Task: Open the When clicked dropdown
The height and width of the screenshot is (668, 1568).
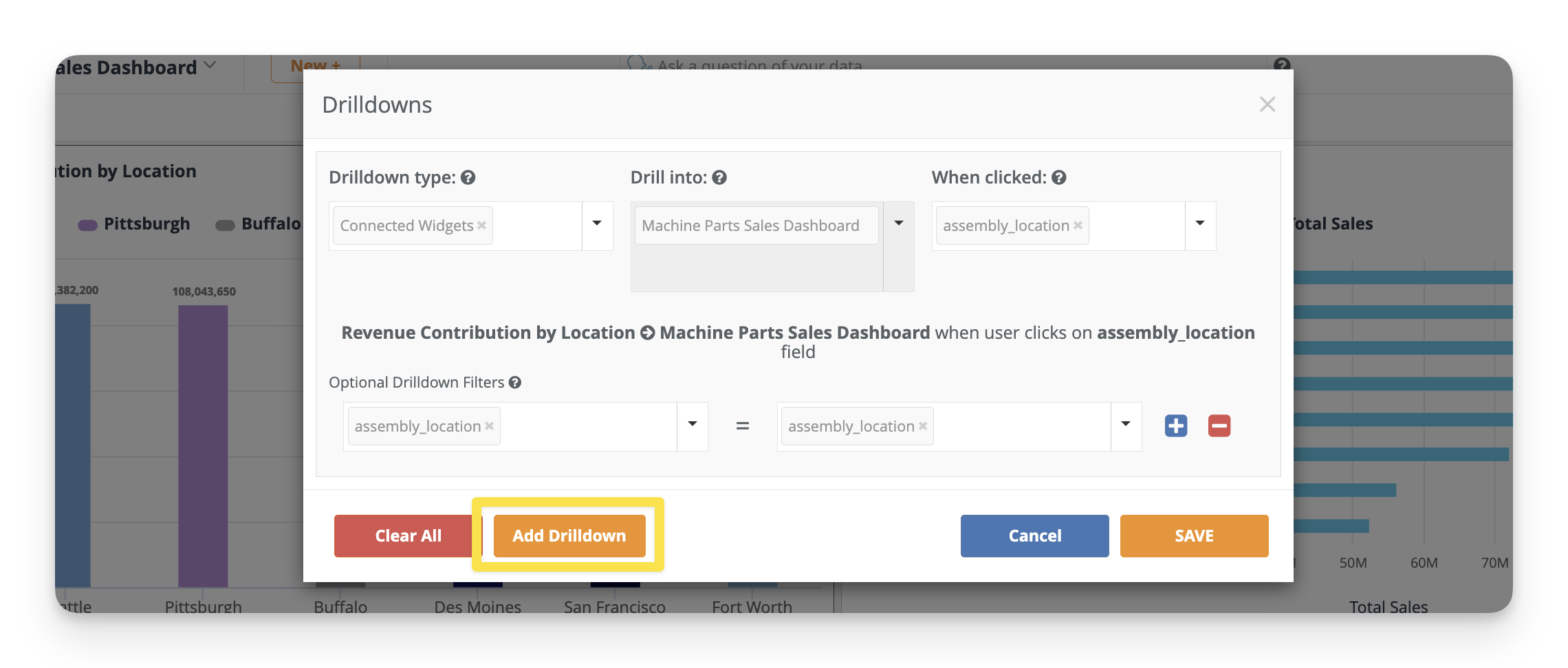Action: 1200,224
